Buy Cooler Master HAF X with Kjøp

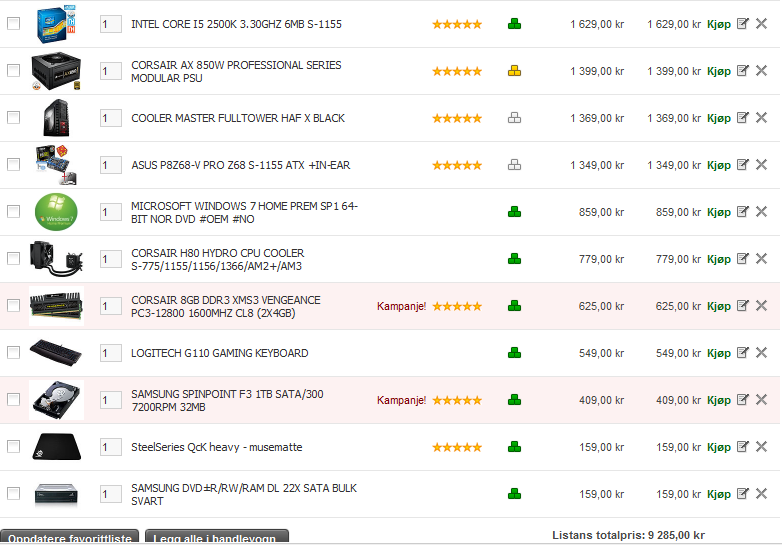coord(719,119)
